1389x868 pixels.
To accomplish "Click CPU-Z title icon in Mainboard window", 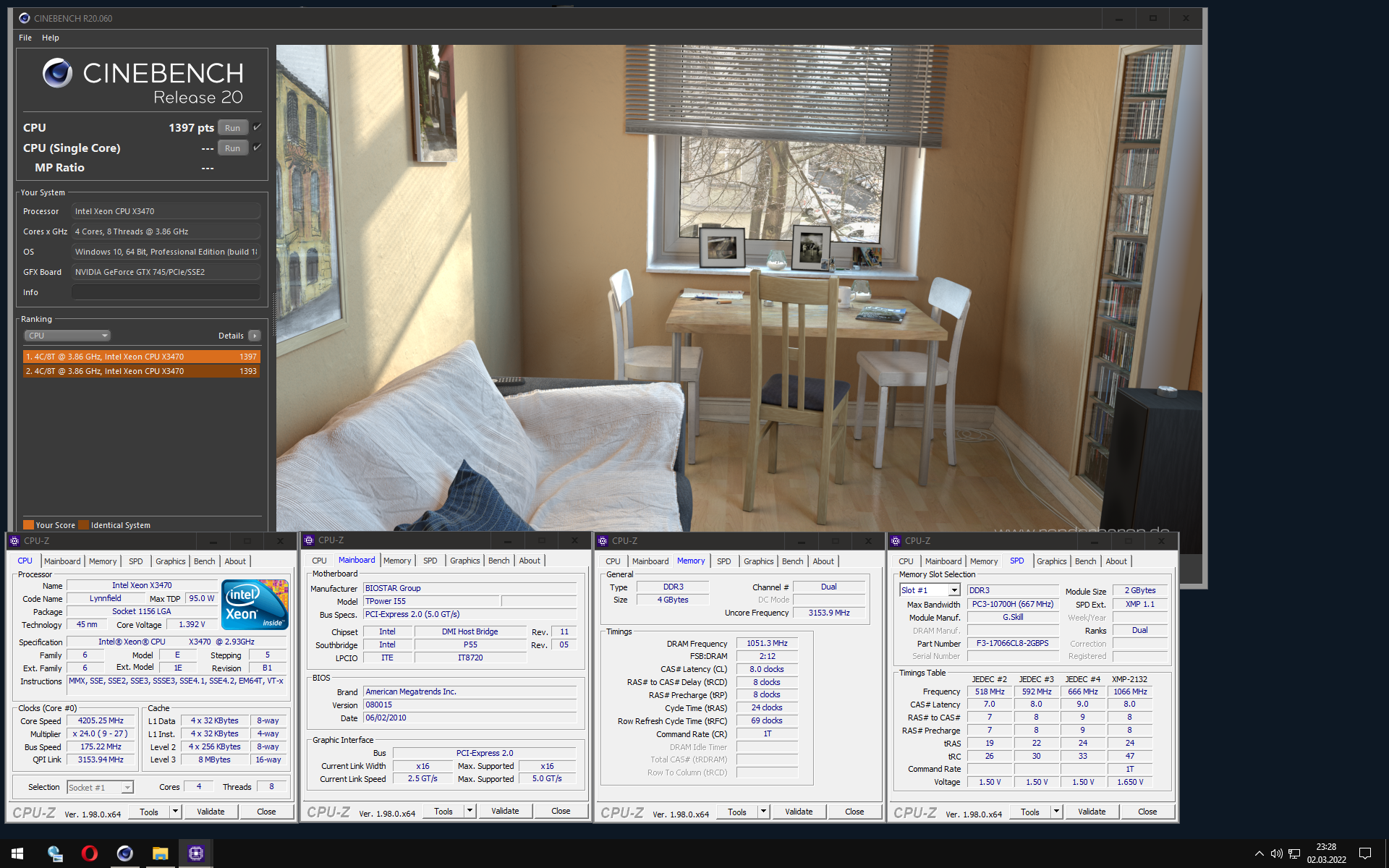I will coord(309,540).
